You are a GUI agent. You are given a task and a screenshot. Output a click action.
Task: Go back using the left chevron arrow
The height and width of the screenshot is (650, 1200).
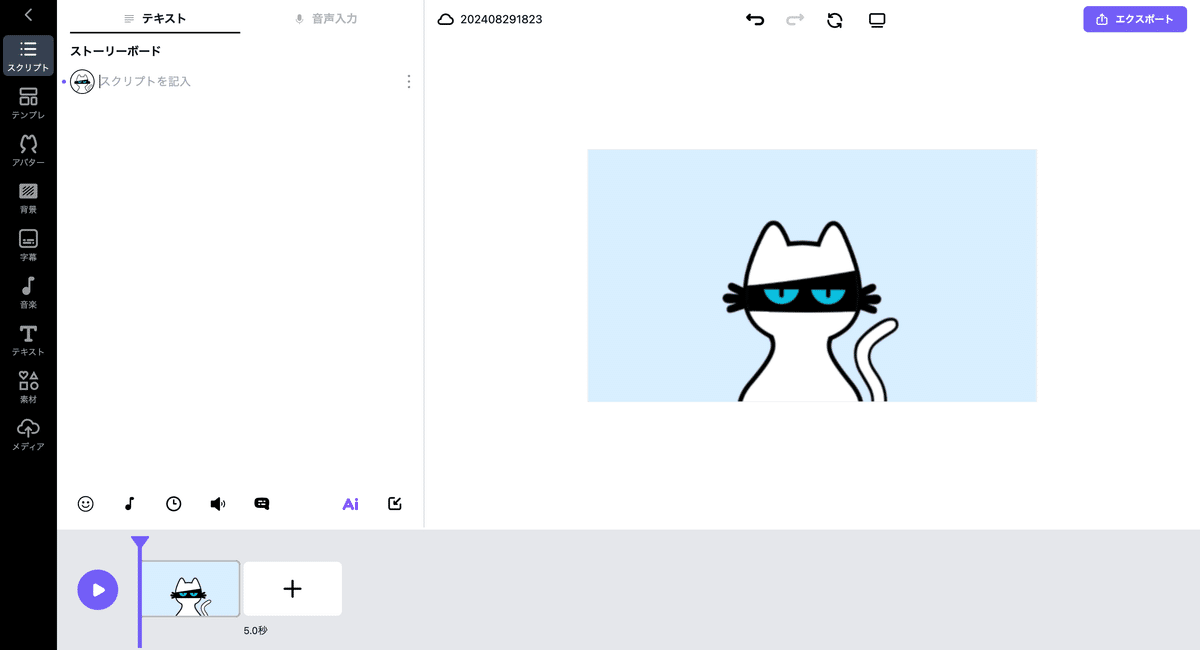(28, 15)
